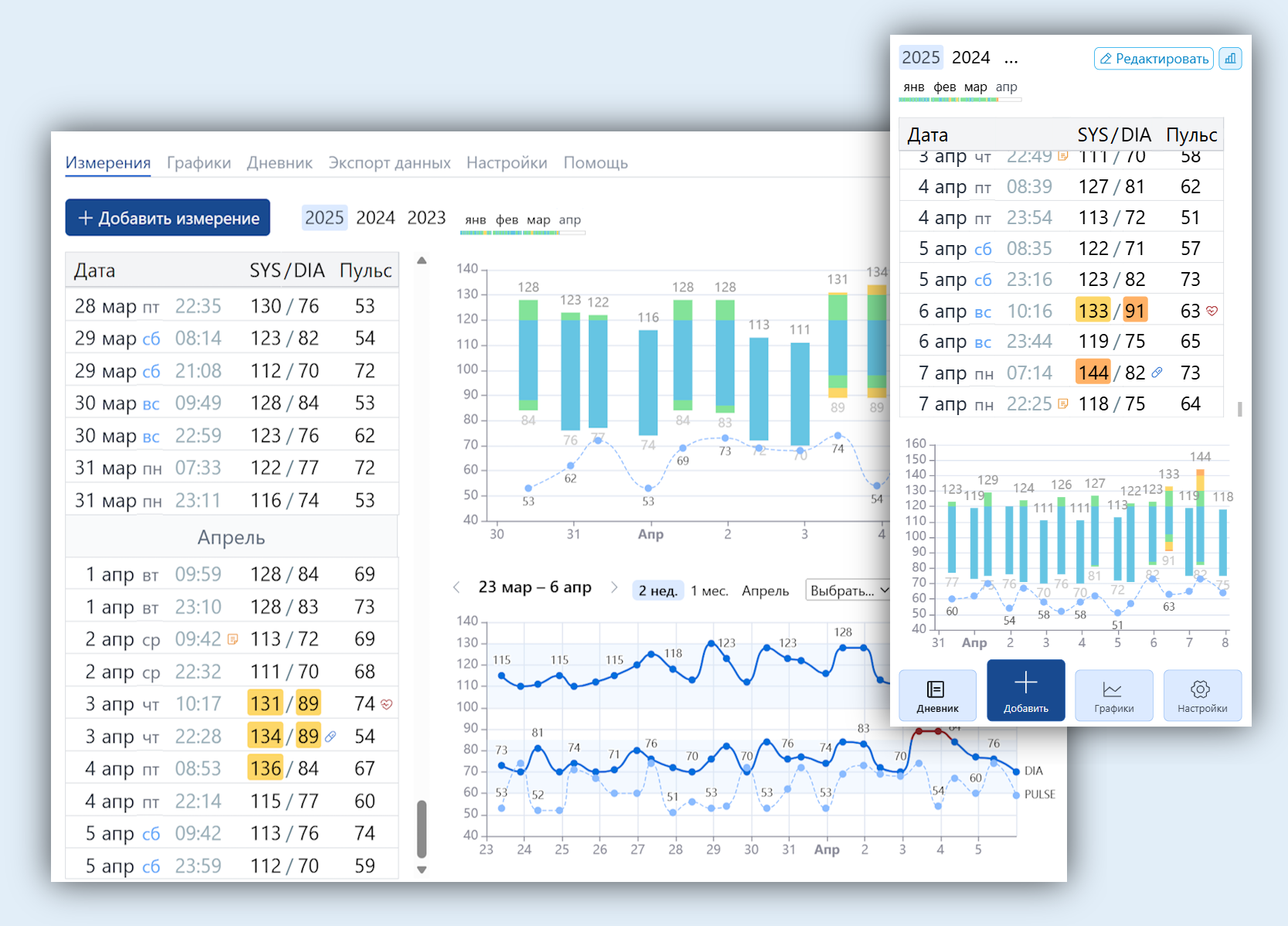The image size is (1288, 926).
Task: Open Графики from bottom mobile bar
Action: pyautogui.click(x=1113, y=695)
